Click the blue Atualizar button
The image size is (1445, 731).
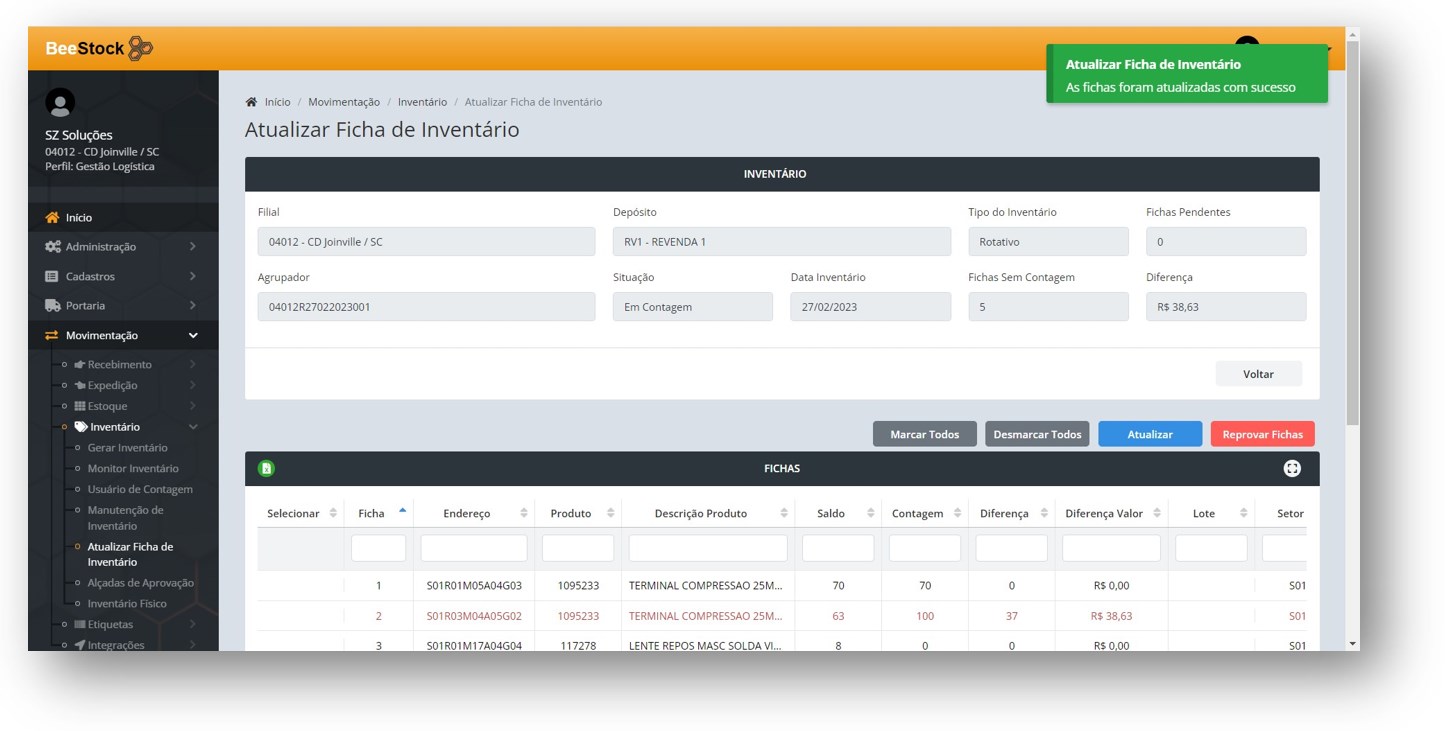click(1150, 434)
